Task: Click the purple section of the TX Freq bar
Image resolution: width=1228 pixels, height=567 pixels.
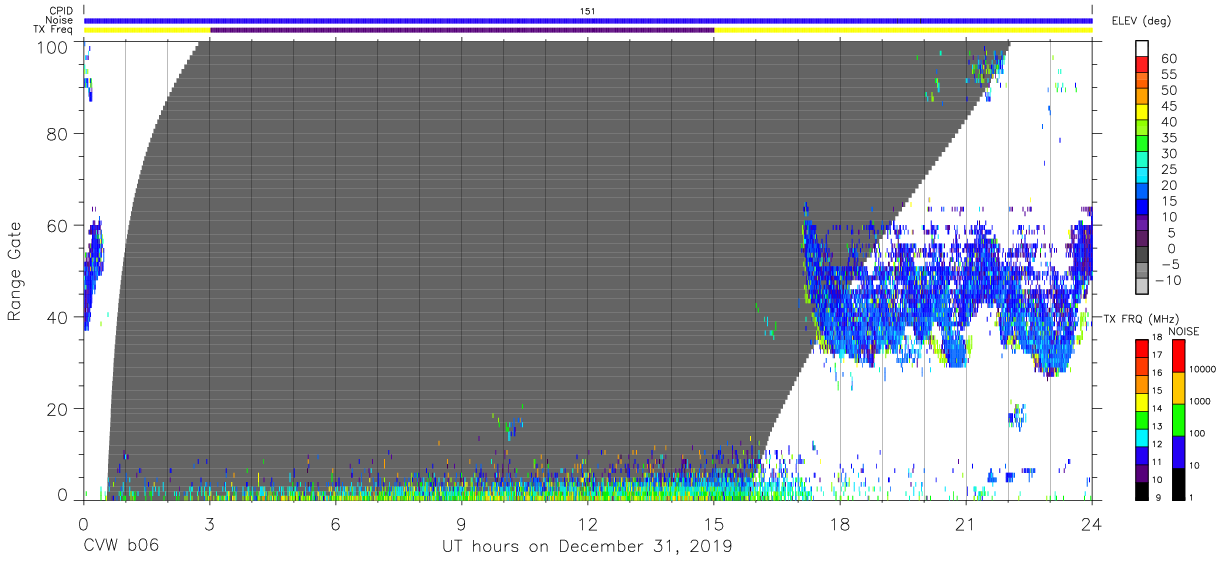Action: 462,30
